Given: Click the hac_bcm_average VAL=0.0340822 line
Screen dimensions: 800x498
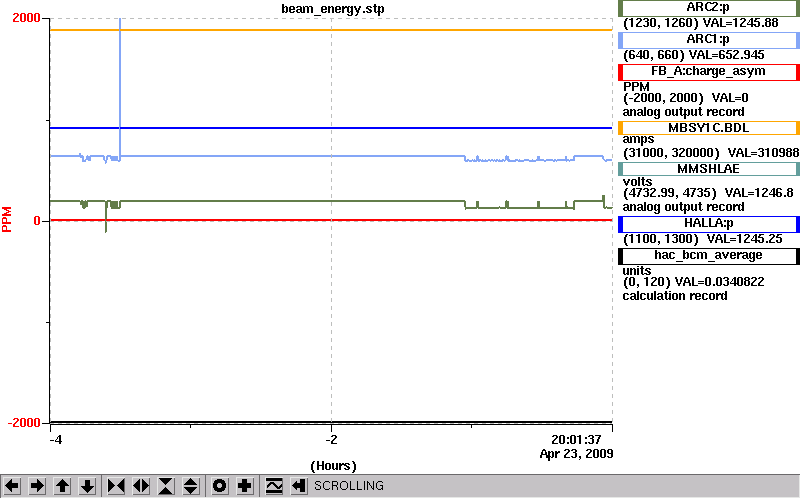Looking at the screenshot, I should pyautogui.click(x=693, y=282).
